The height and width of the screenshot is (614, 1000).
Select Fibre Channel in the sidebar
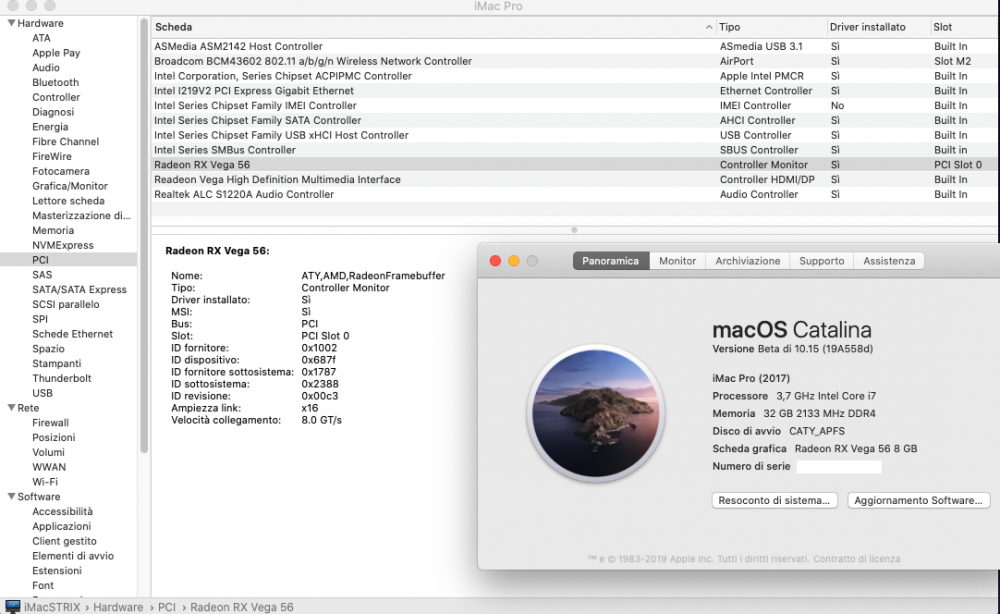point(65,142)
